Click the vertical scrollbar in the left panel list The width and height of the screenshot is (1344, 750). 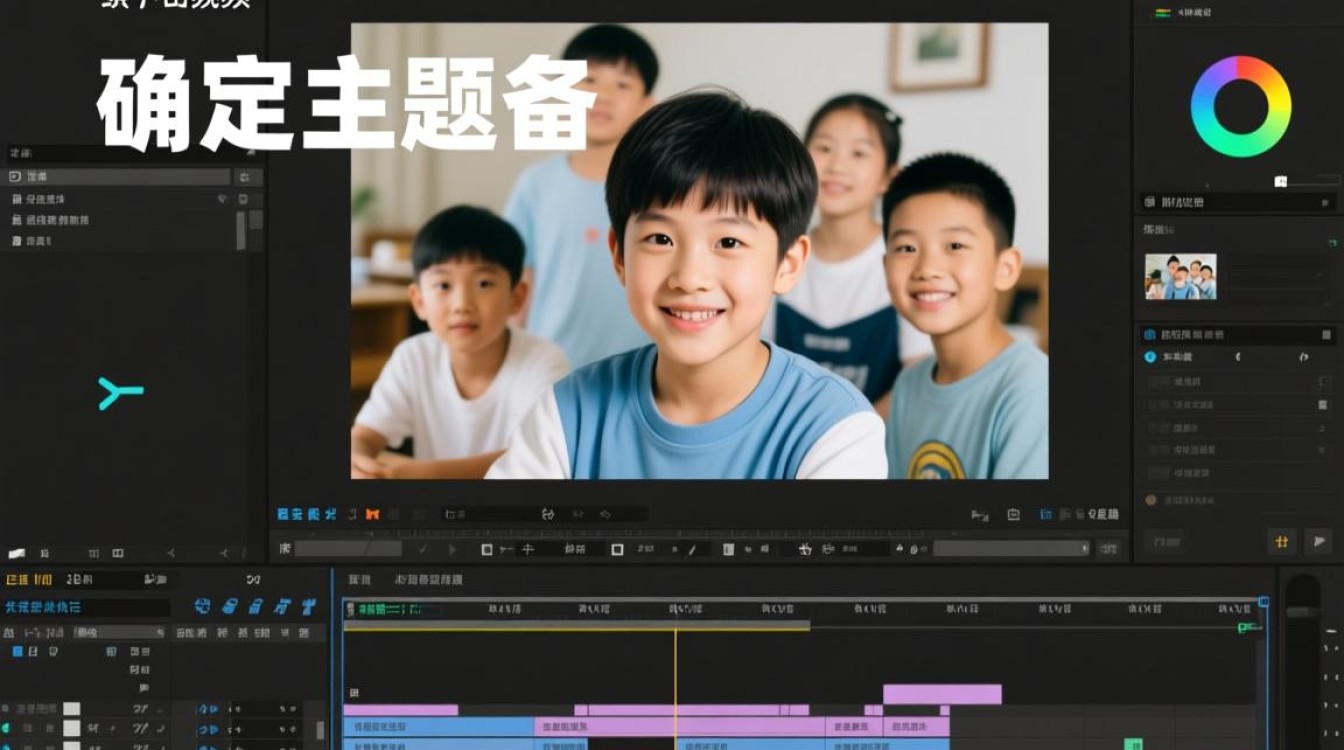[x=240, y=229]
